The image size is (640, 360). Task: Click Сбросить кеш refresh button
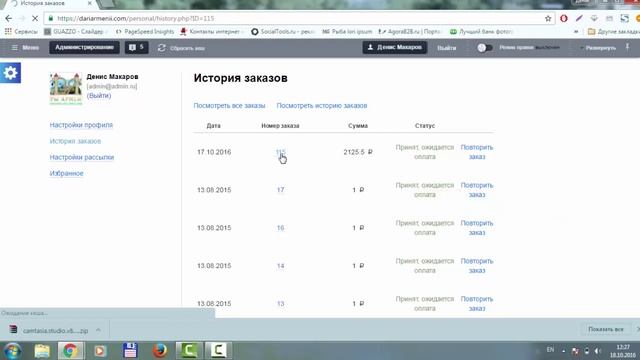tap(181, 48)
